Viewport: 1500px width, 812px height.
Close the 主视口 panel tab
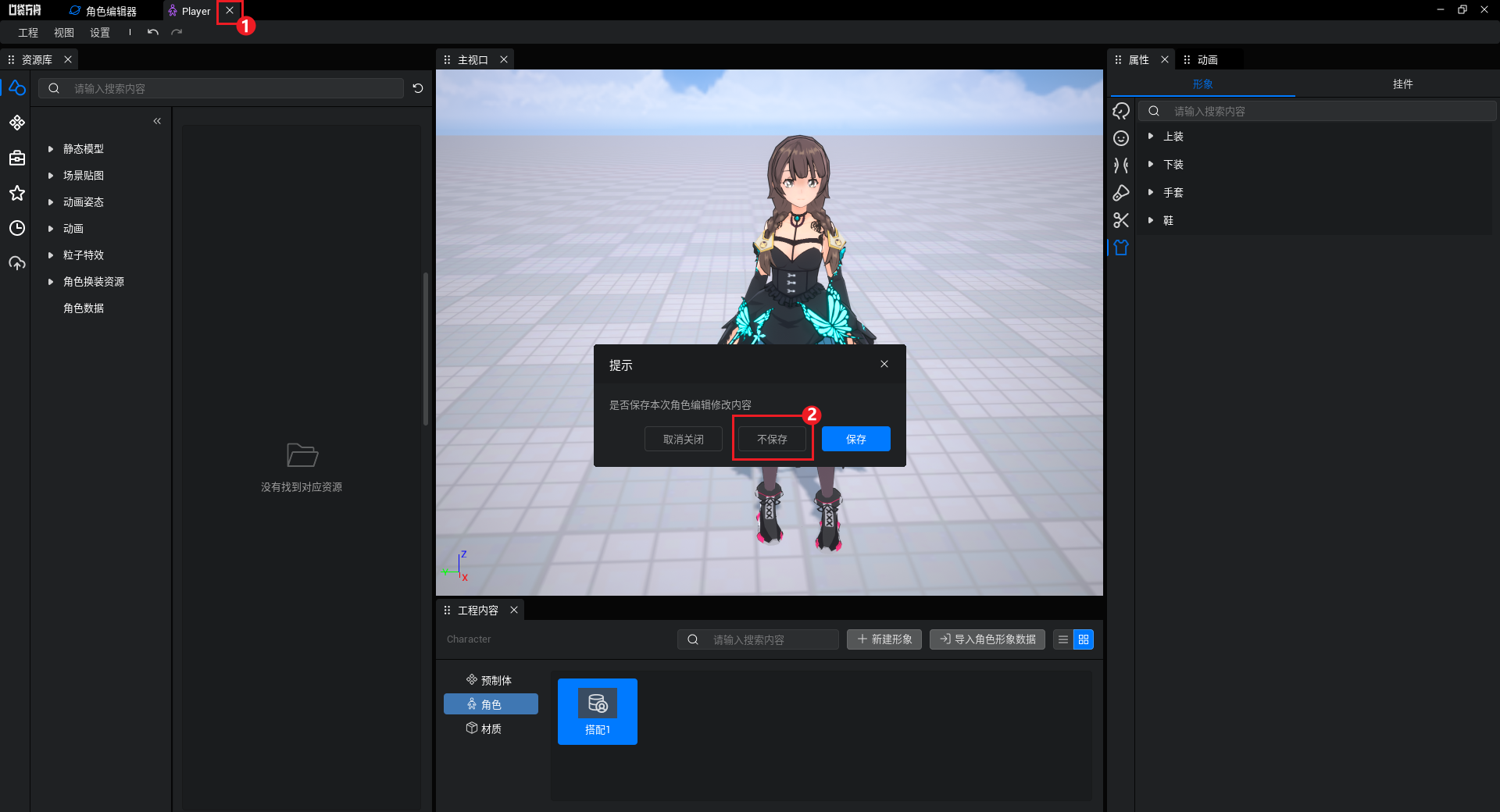504,59
